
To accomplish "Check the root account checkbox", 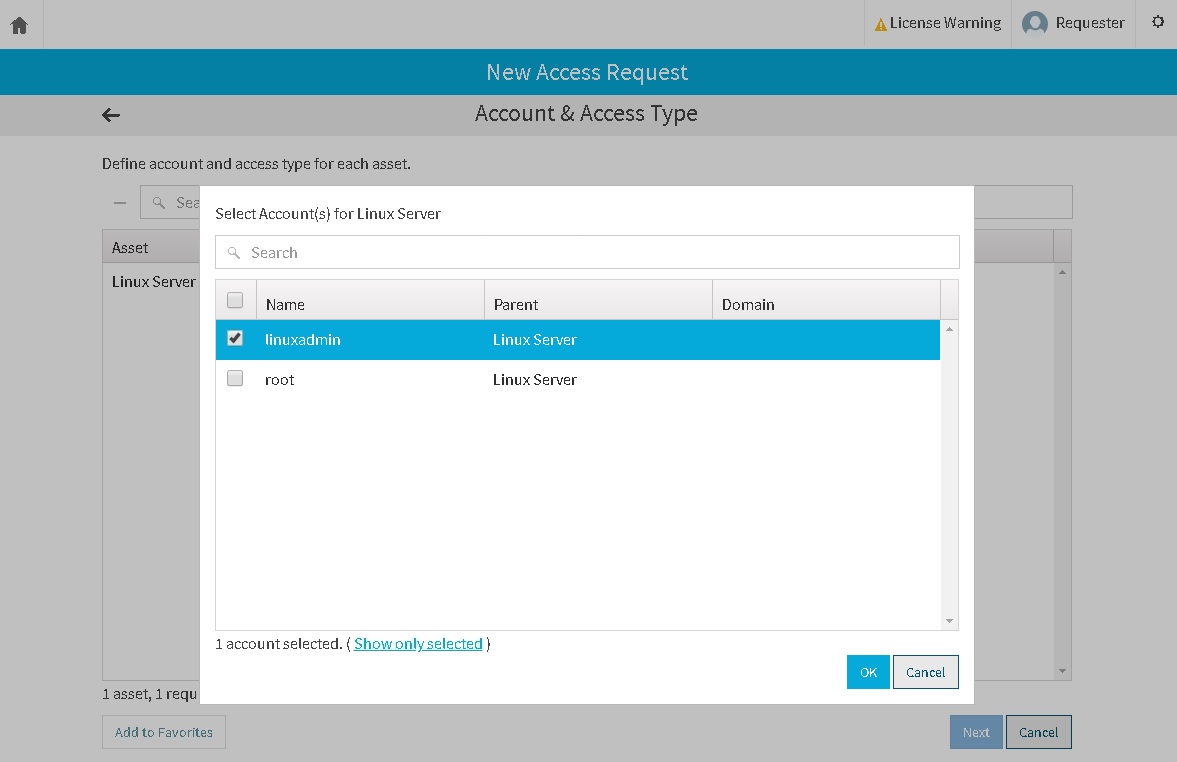I will [235, 379].
